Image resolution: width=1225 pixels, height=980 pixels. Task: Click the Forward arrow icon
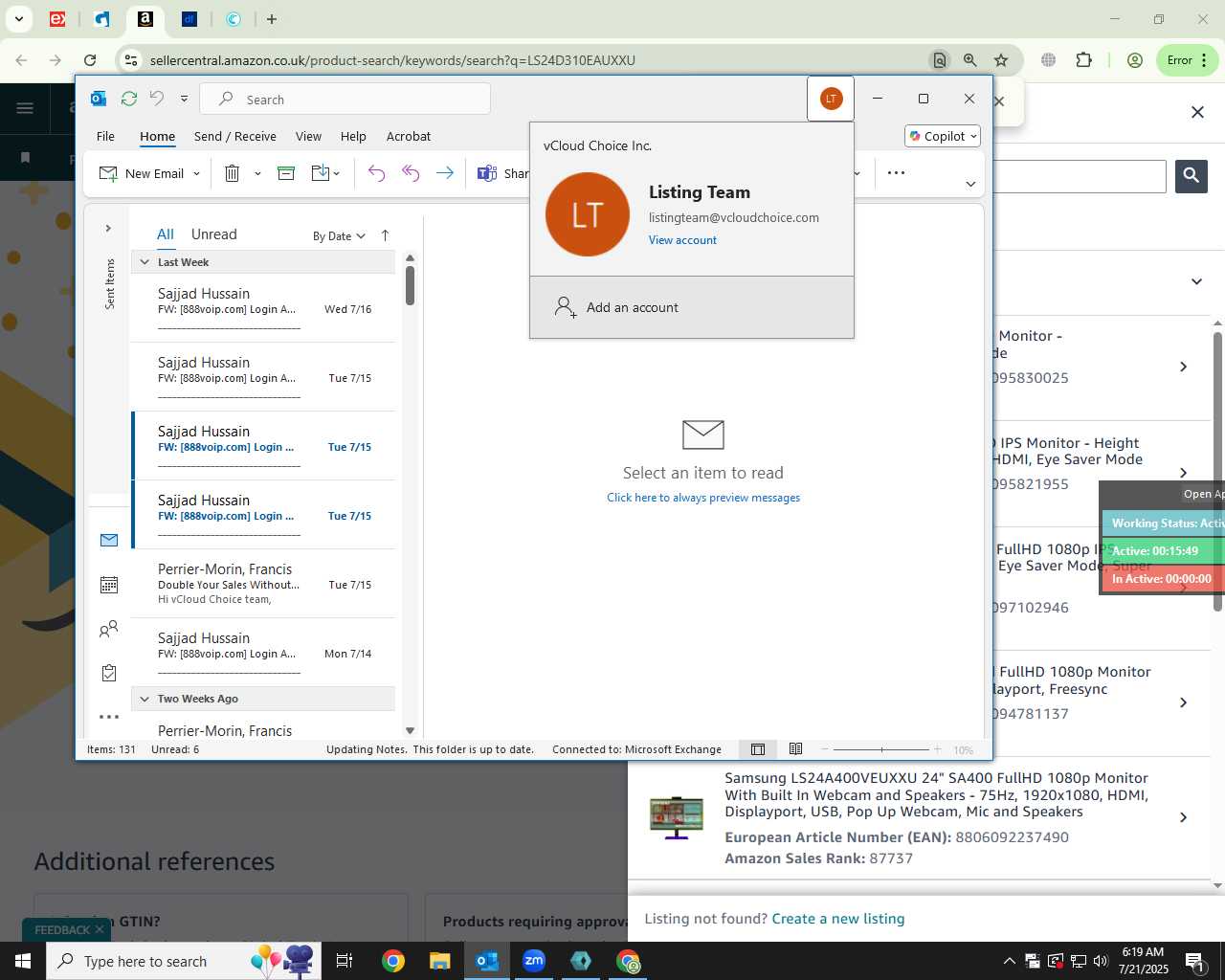click(x=445, y=173)
